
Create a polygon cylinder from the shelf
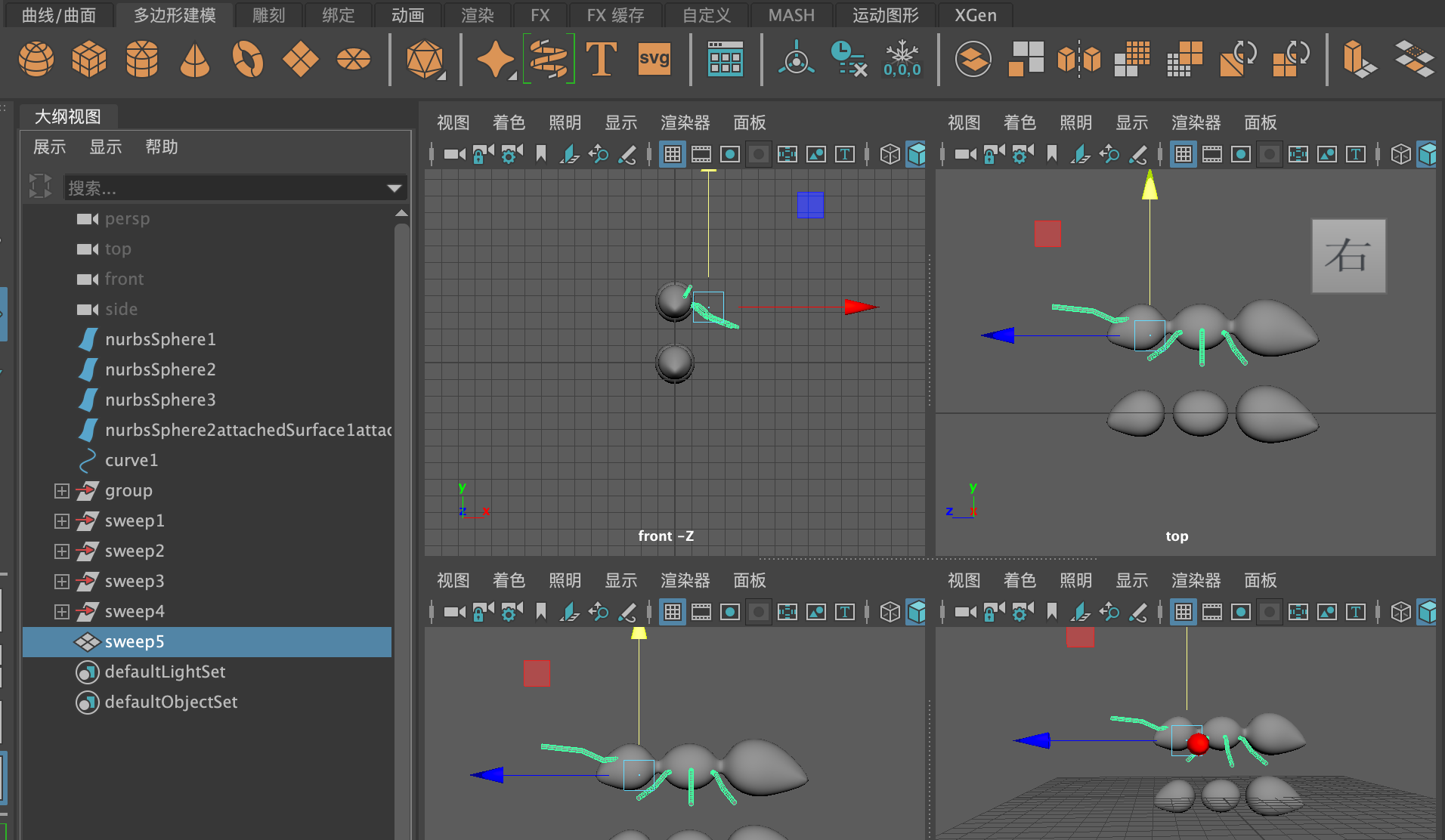[x=142, y=59]
